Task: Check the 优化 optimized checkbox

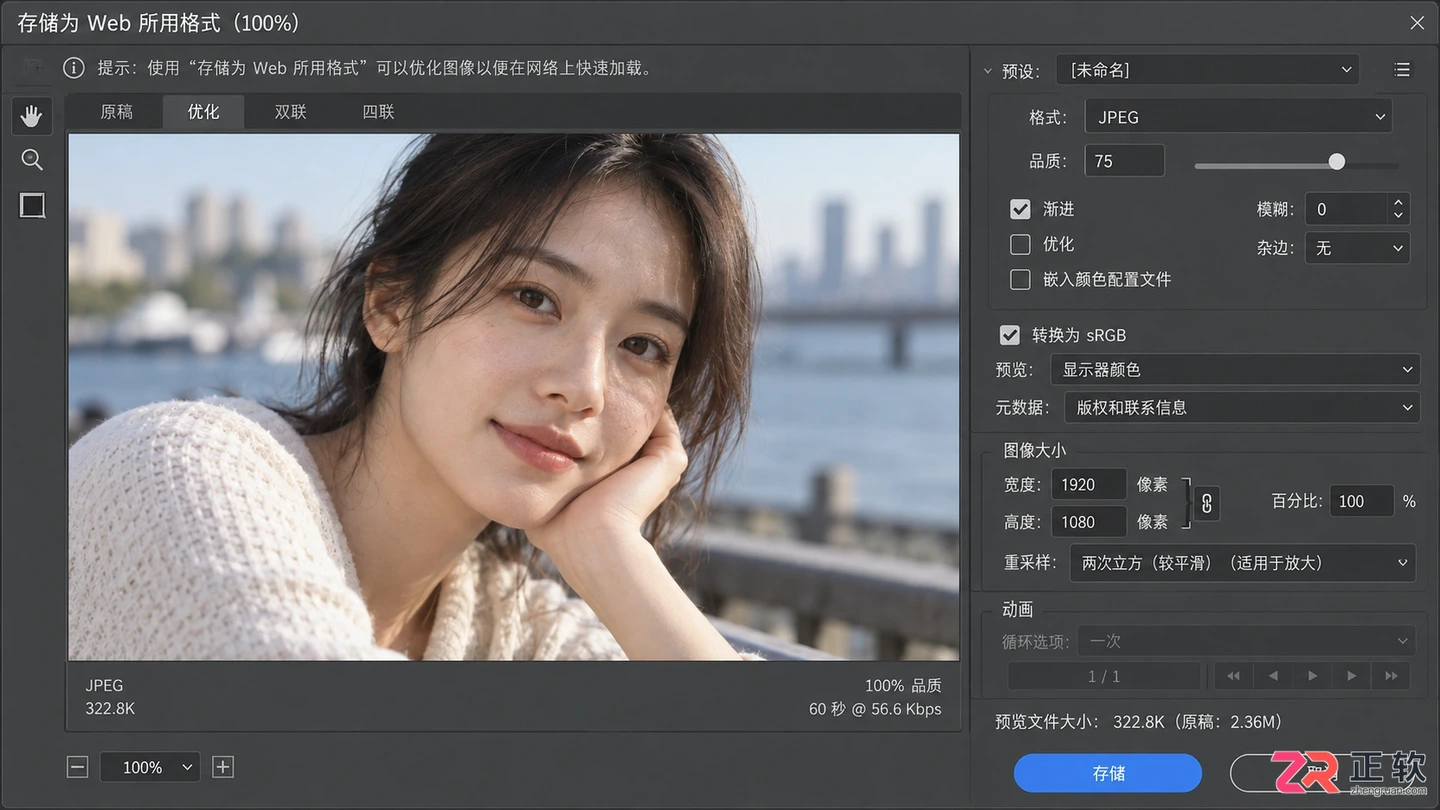Action: (x=1020, y=244)
